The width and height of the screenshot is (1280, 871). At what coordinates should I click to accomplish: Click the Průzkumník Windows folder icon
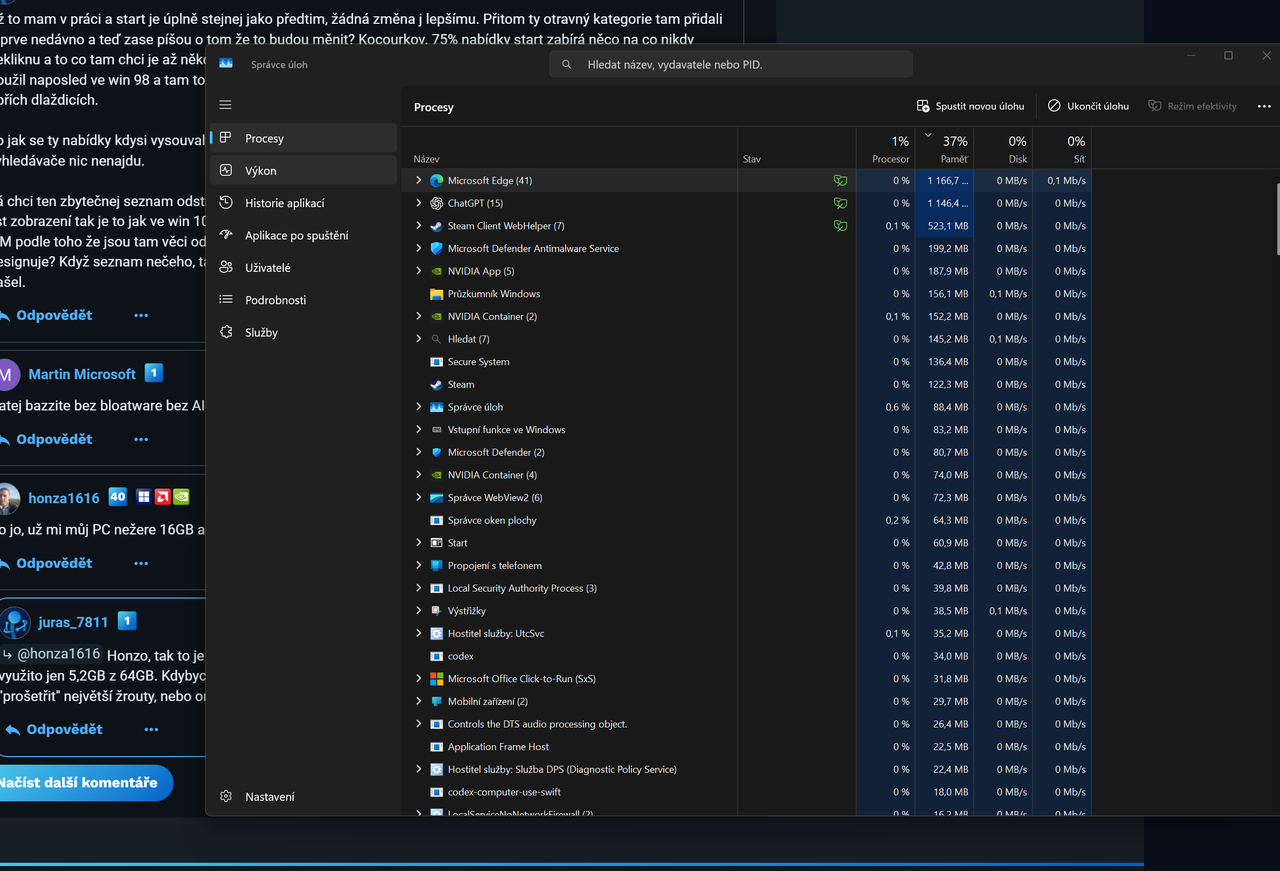(436, 294)
